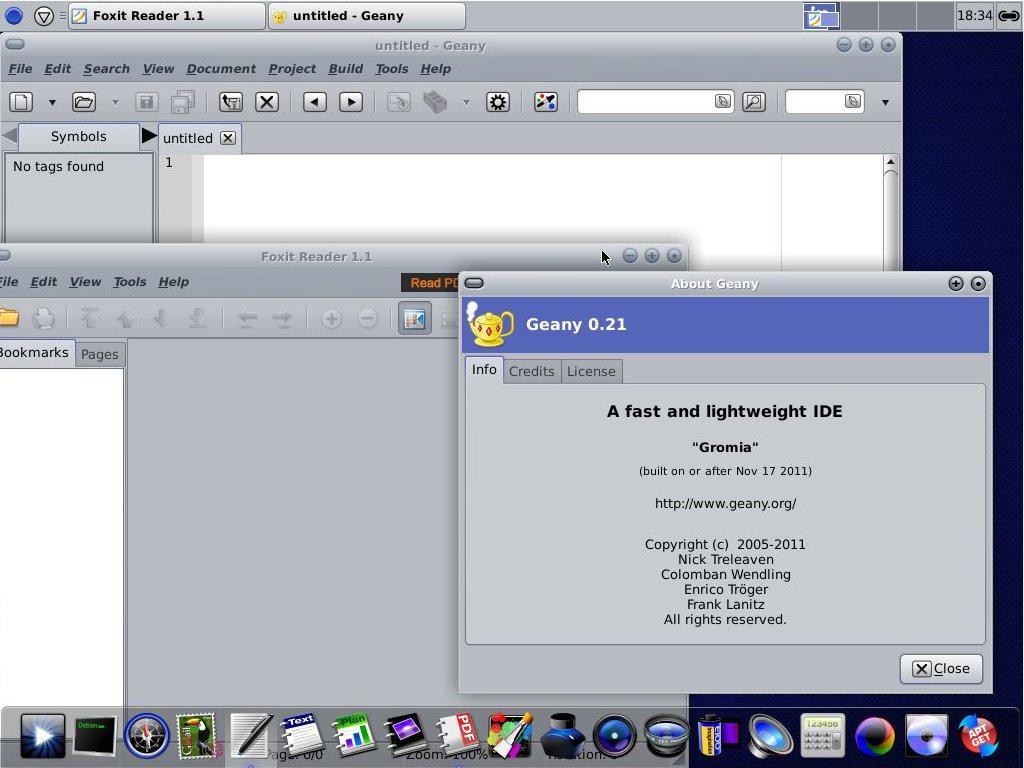Click the go-to-line input field in Geany
The height and width of the screenshot is (768, 1024).
tap(825, 101)
